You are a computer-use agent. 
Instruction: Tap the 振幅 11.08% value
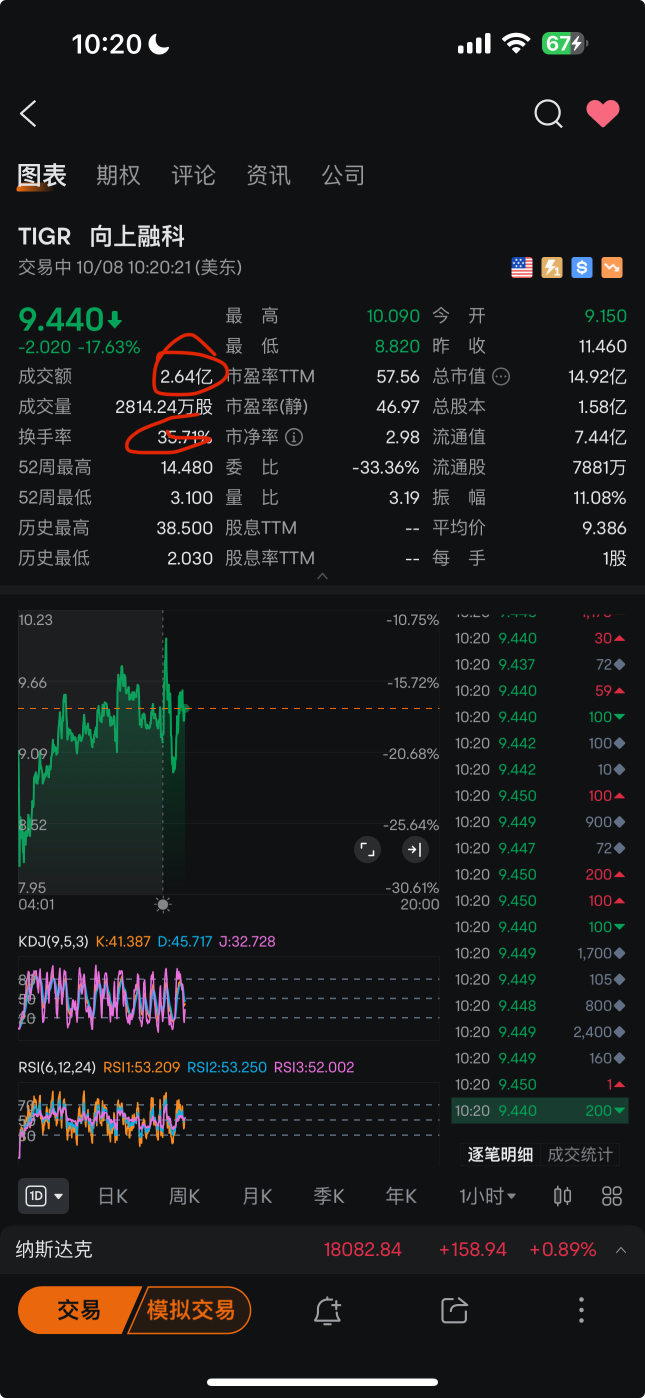(x=598, y=498)
